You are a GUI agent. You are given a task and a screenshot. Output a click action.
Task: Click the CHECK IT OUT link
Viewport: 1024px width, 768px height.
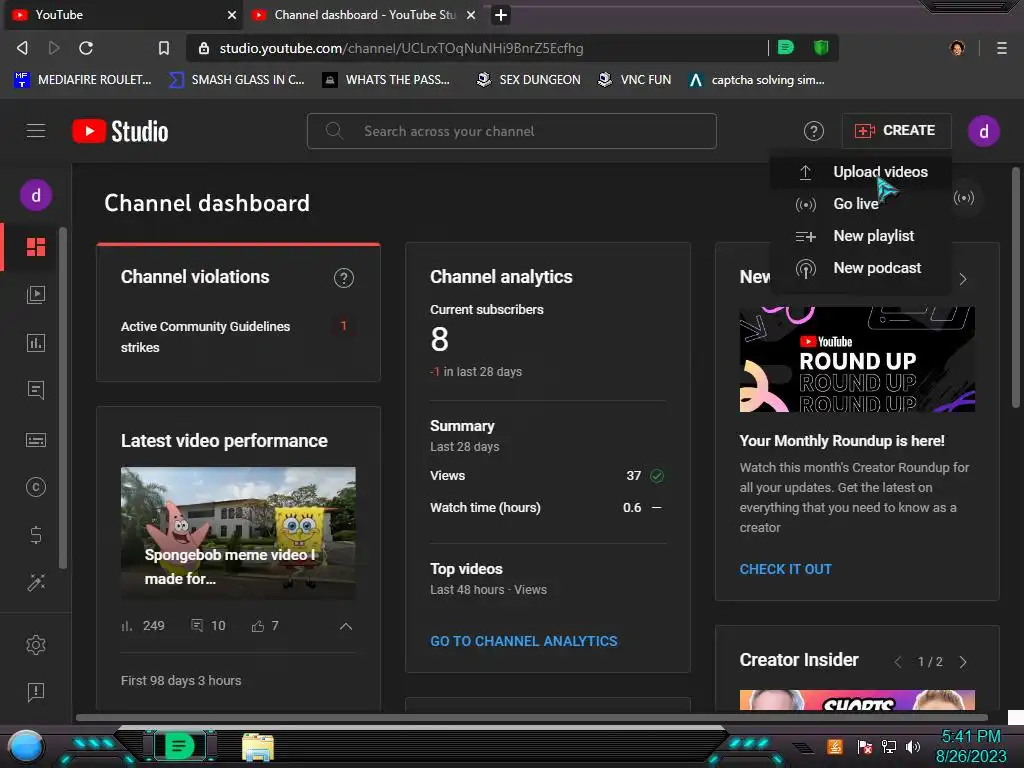785,569
